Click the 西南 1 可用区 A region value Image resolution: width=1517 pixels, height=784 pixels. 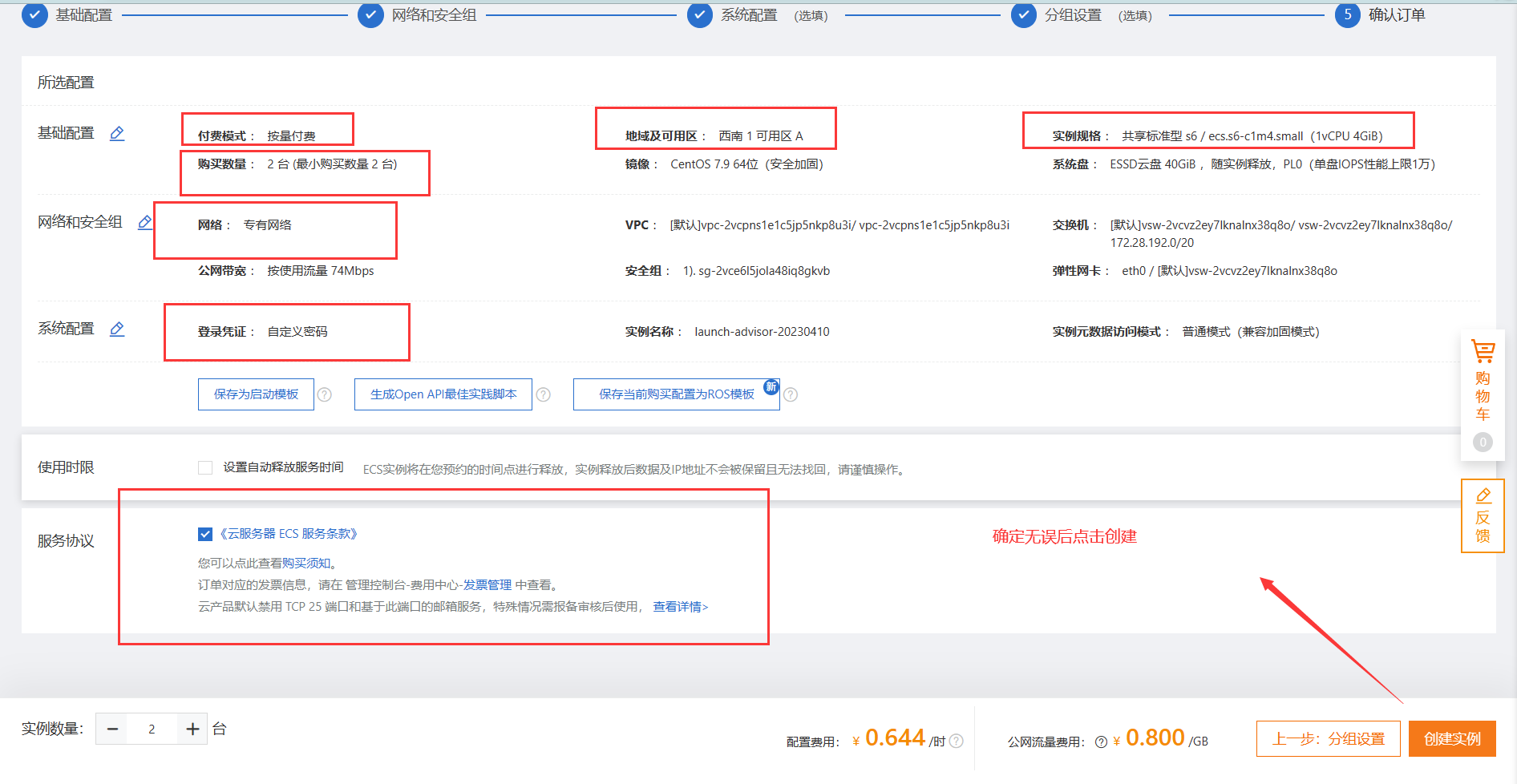click(x=761, y=136)
